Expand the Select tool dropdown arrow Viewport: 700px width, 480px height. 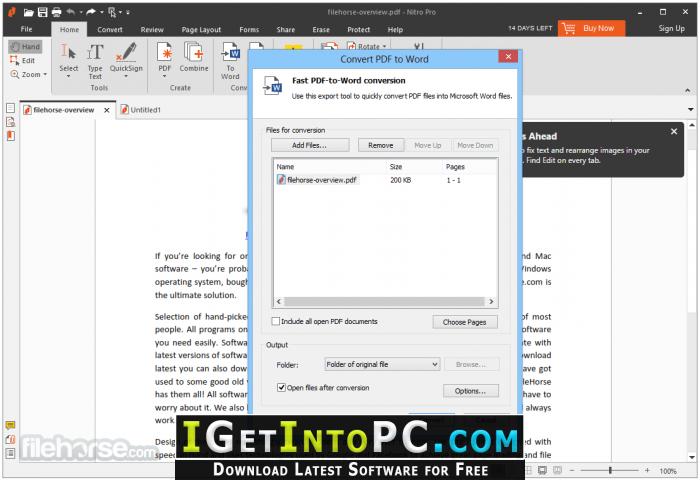[68, 76]
